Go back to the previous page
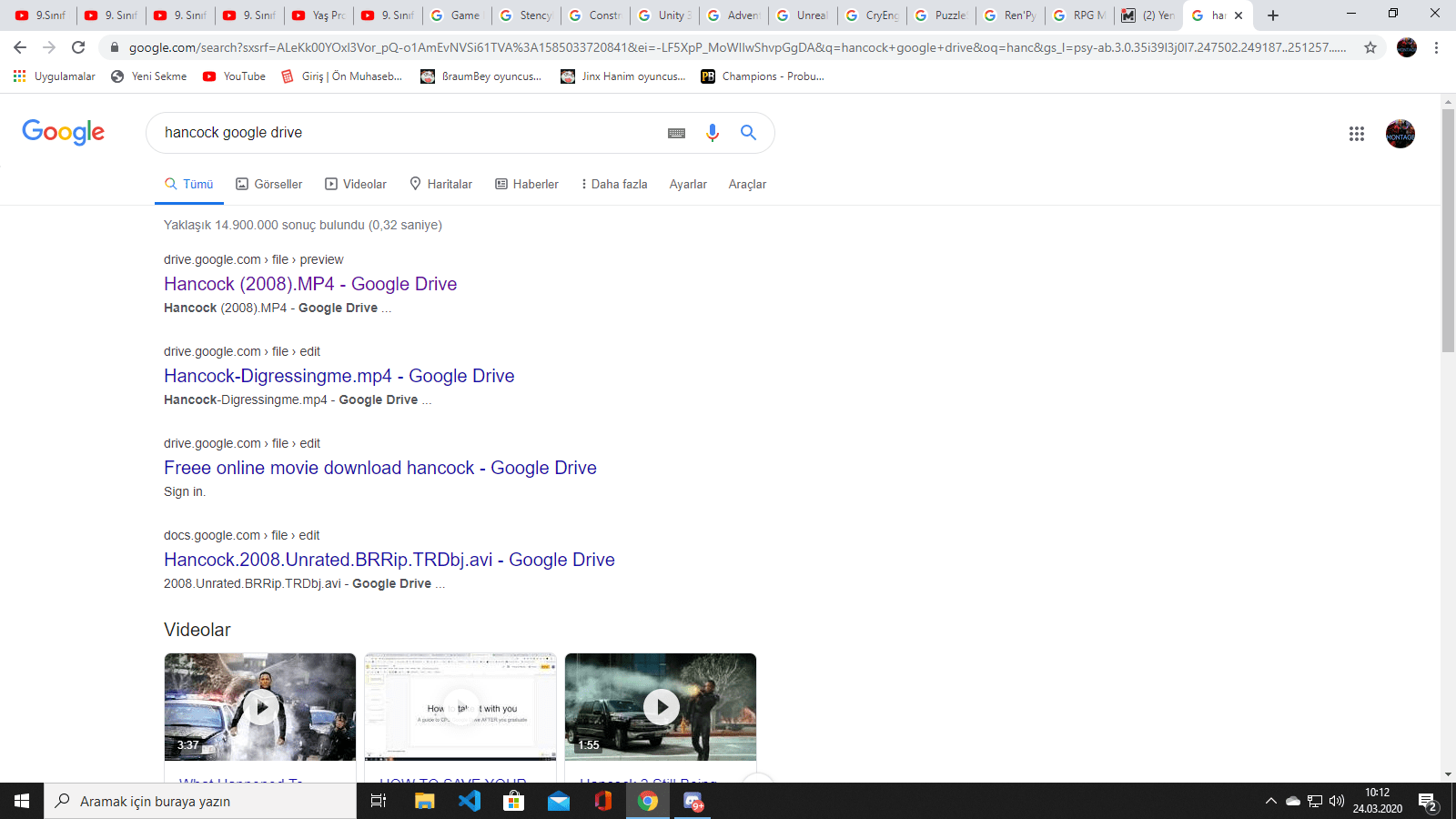Viewport: 1456px width, 819px height. [20, 47]
